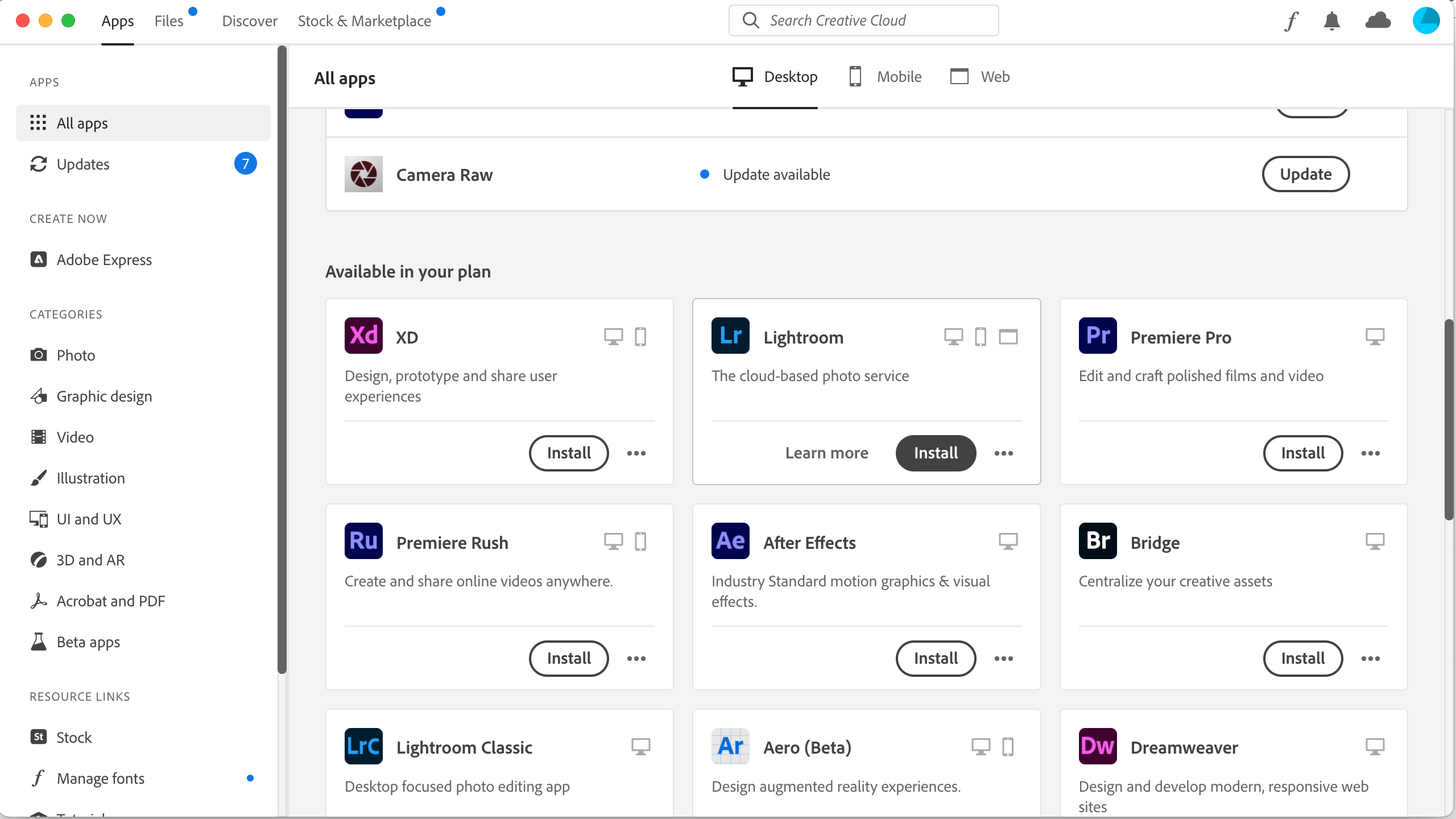Open Acrobat and PDF category
The width and height of the screenshot is (1456, 819).
(143, 601)
